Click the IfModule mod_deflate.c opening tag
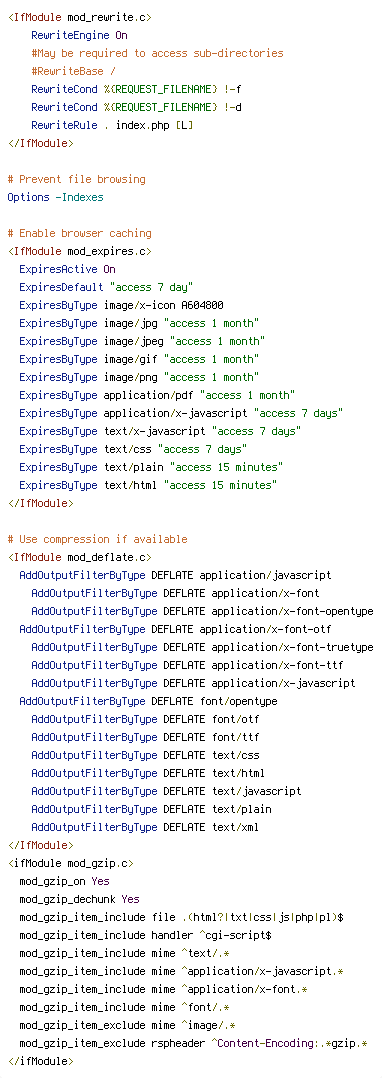 (80, 557)
